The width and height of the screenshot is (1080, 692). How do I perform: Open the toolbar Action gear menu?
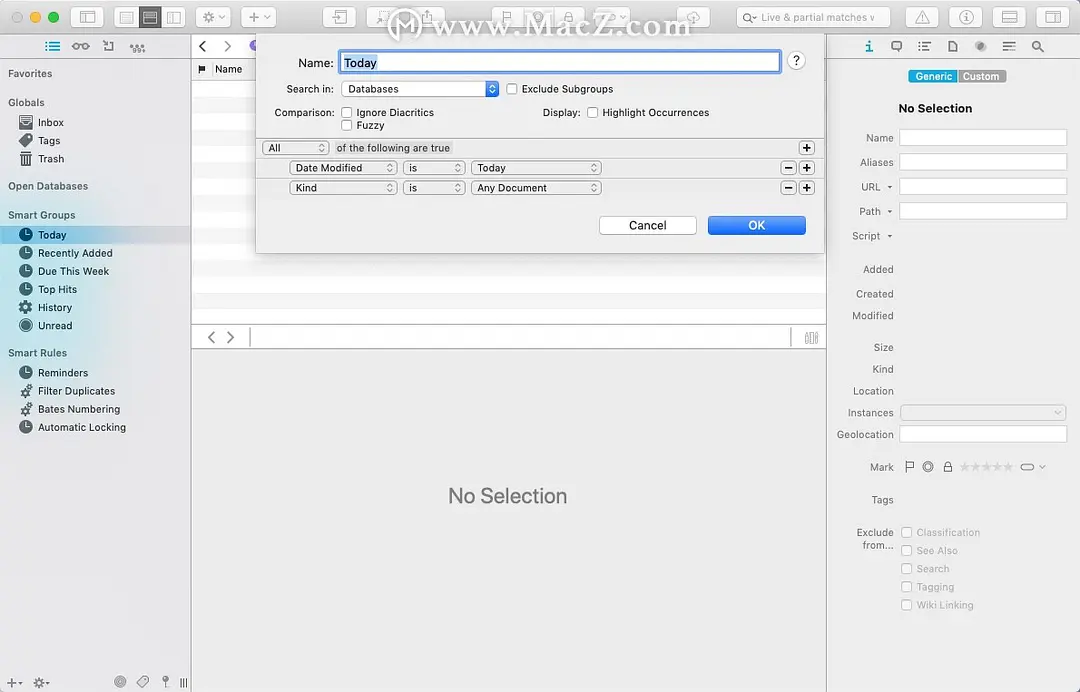(213, 17)
